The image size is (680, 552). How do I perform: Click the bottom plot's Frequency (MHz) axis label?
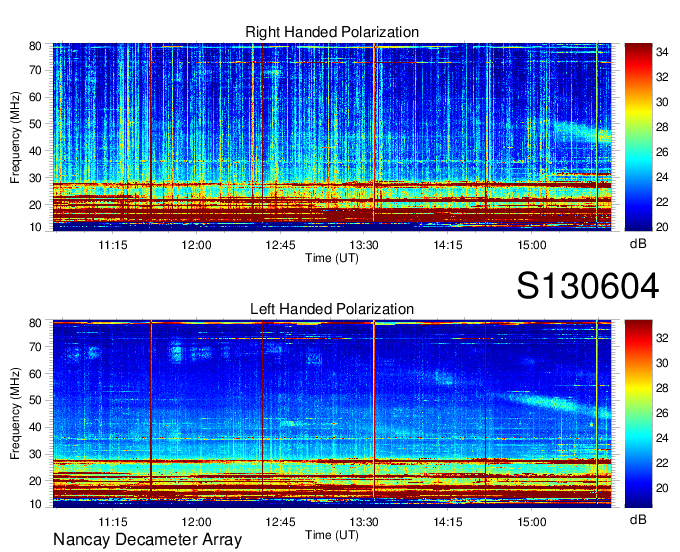[x=15, y=414]
